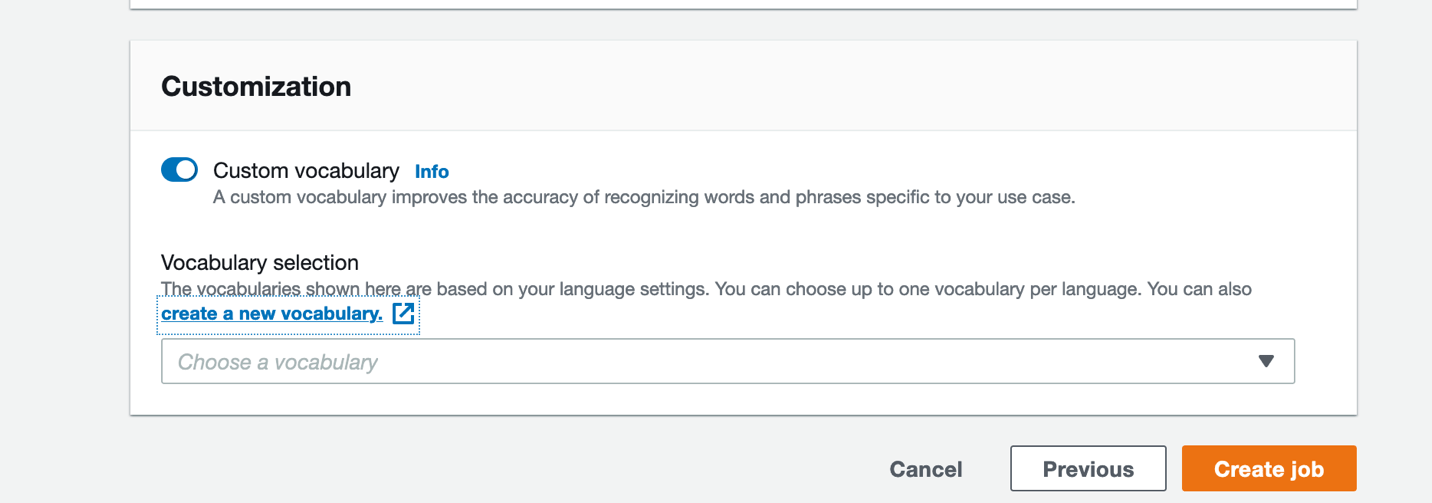Click the external link icon after the vocabulary link

403,314
